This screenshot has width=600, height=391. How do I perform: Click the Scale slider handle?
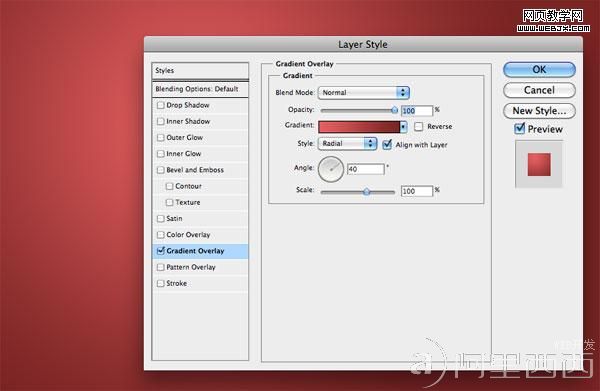367,191
